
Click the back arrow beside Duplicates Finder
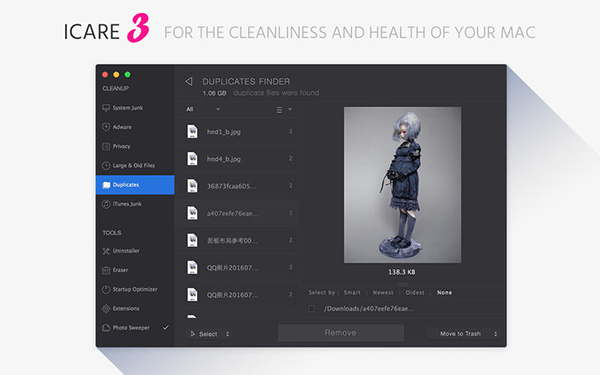click(x=189, y=81)
